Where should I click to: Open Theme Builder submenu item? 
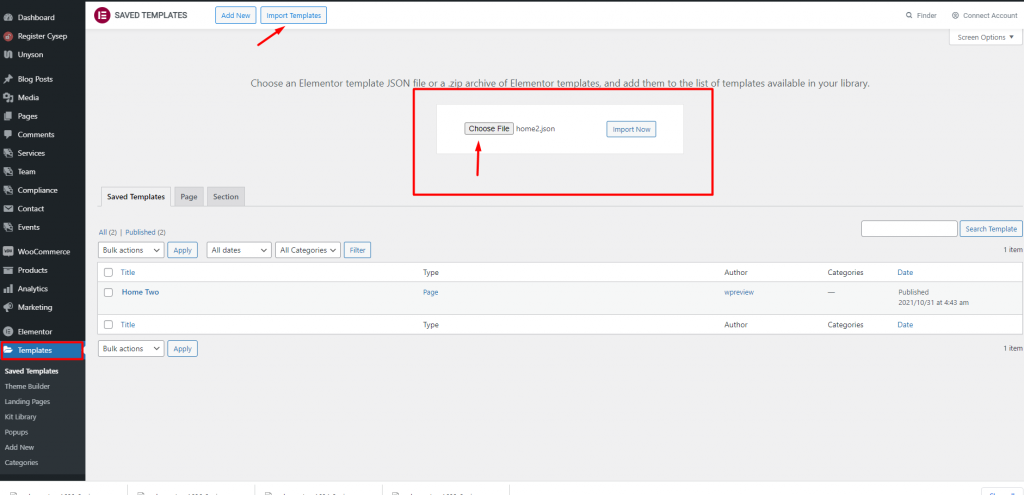click(x=27, y=387)
